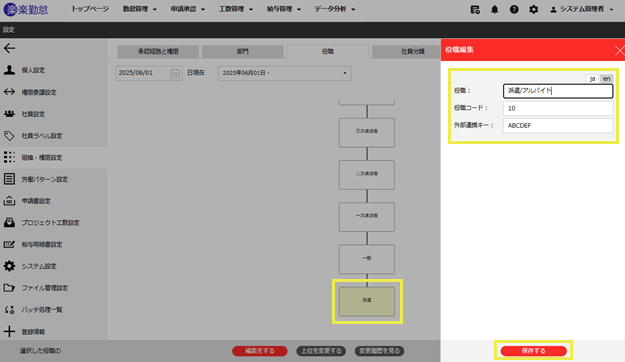Click the 変更履歴を見る button

[x=379, y=351]
